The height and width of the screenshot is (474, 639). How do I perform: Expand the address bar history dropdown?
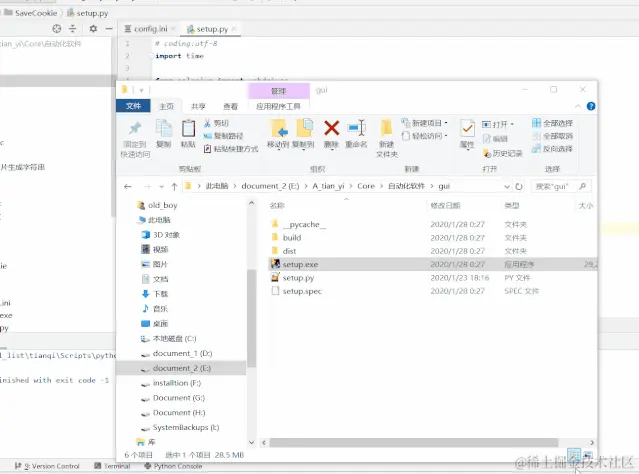(x=507, y=187)
